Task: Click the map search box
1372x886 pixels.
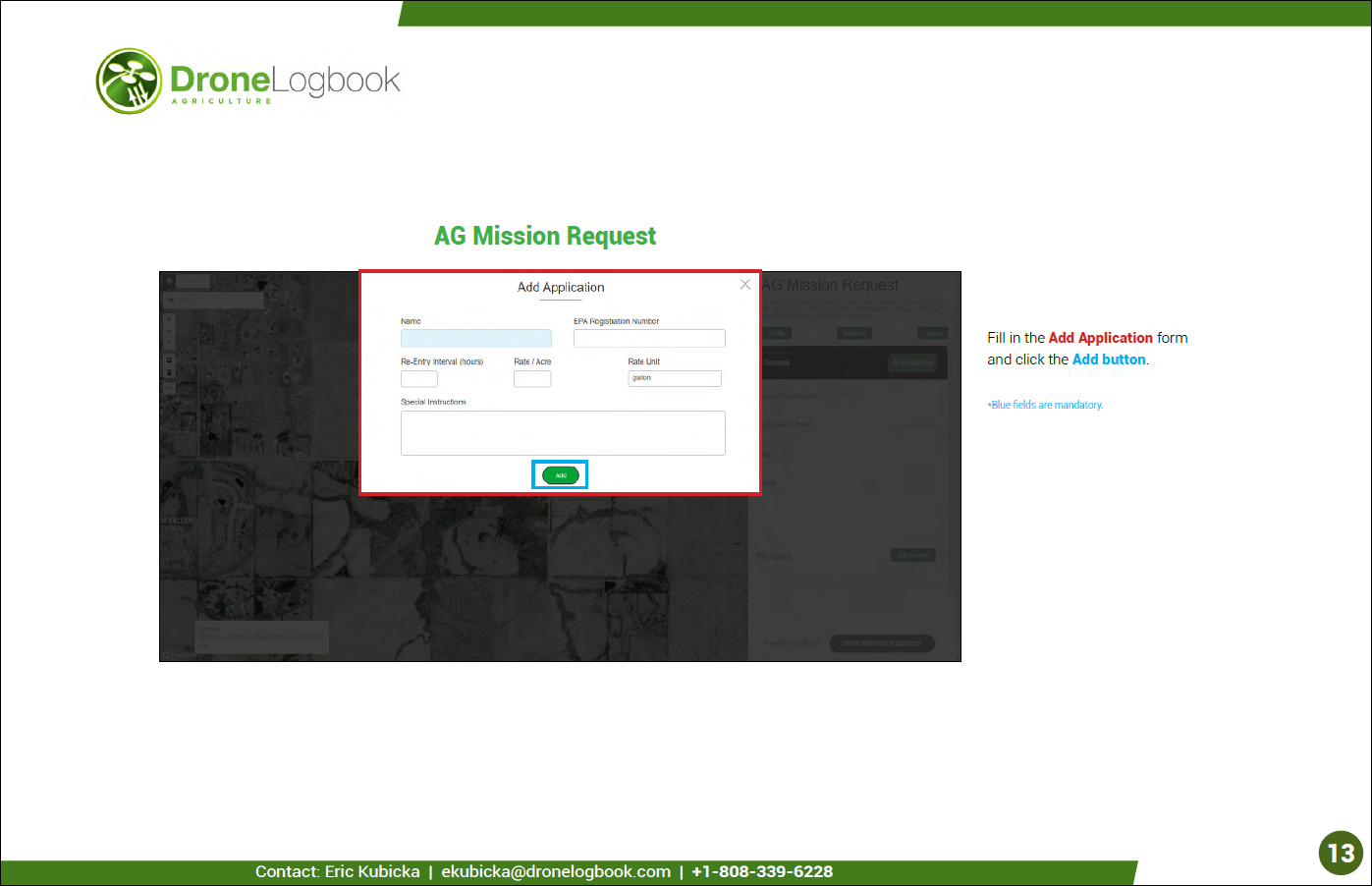Action: tap(213, 301)
